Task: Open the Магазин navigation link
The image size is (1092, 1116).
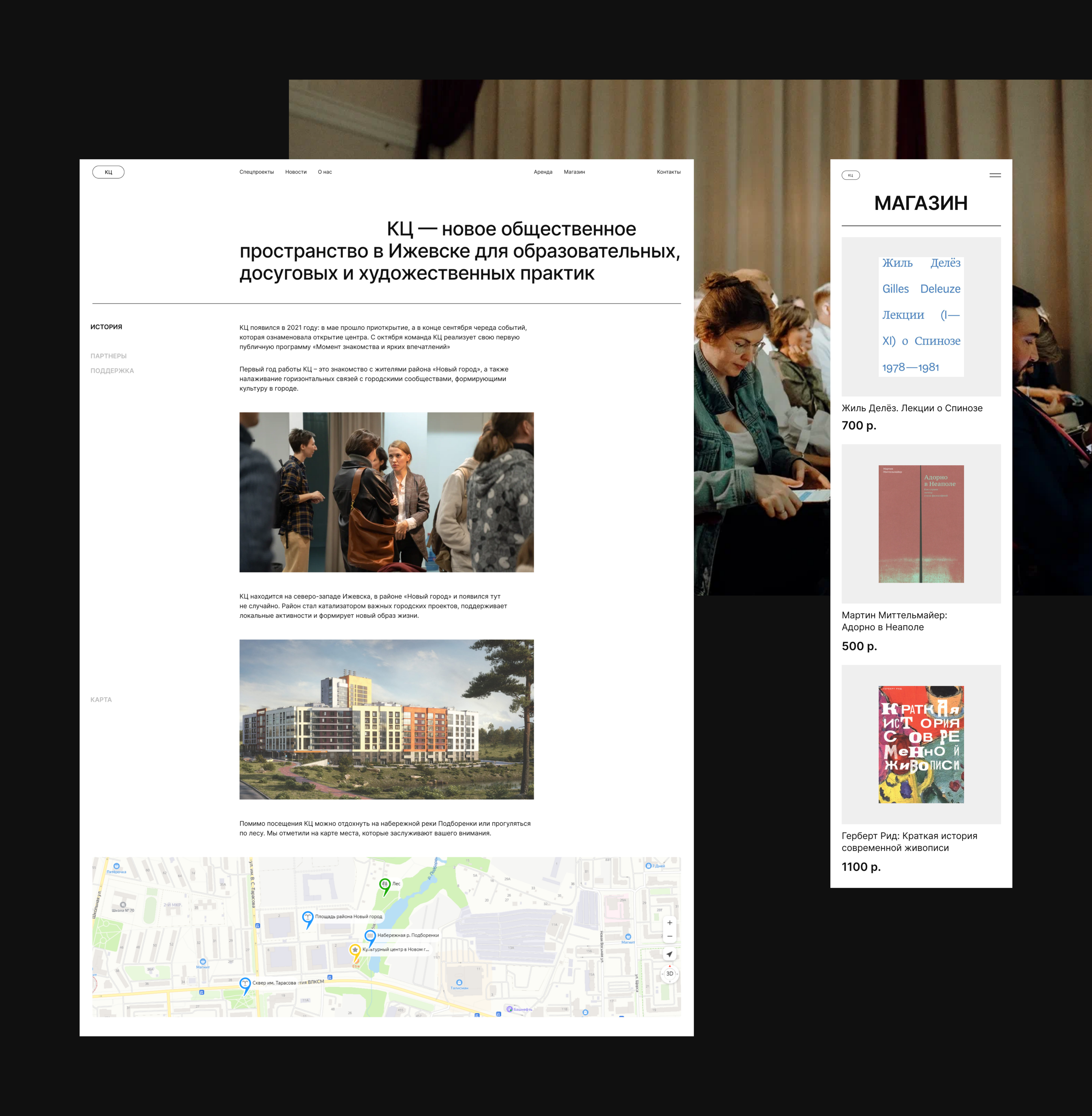Action: (574, 172)
